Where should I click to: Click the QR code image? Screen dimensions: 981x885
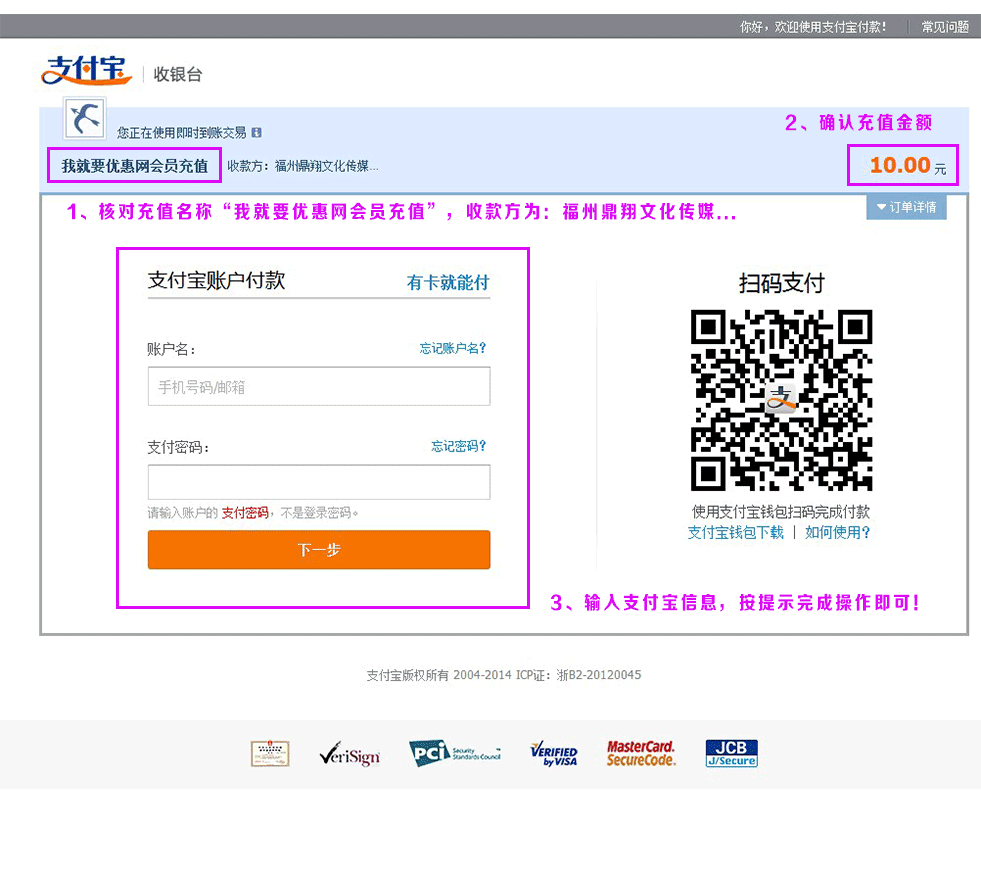pyautogui.click(x=781, y=400)
